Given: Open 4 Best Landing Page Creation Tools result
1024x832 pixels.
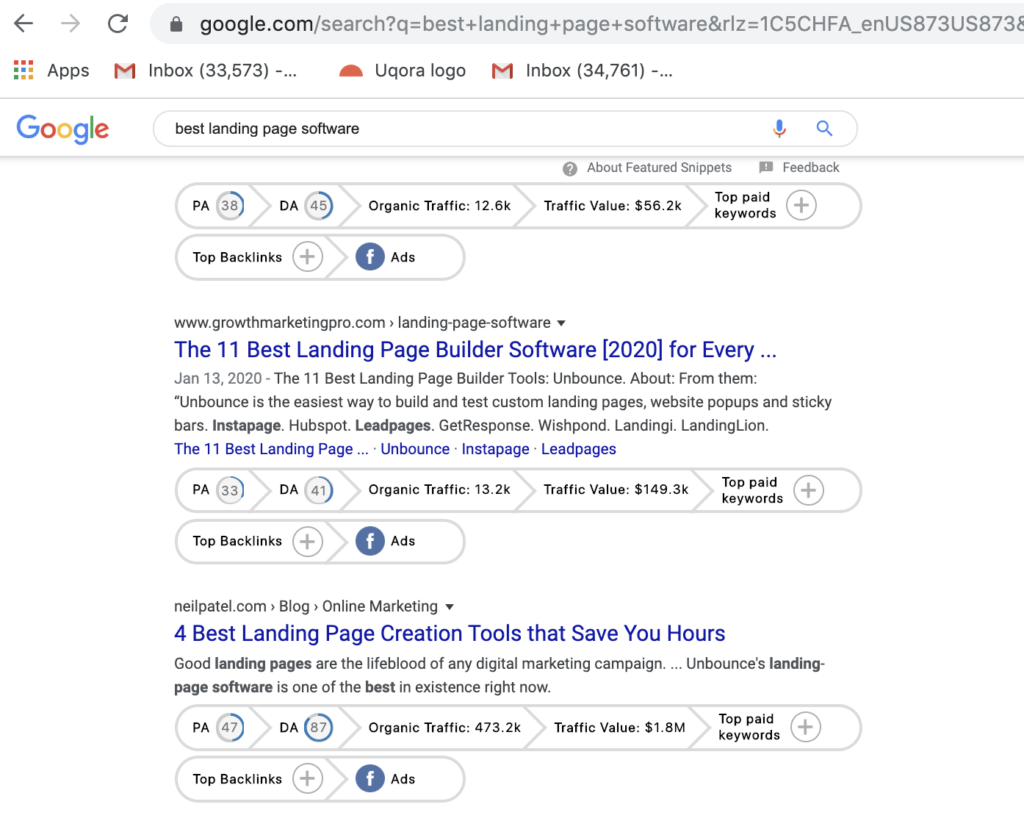Looking at the screenshot, I should click(449, 633).
